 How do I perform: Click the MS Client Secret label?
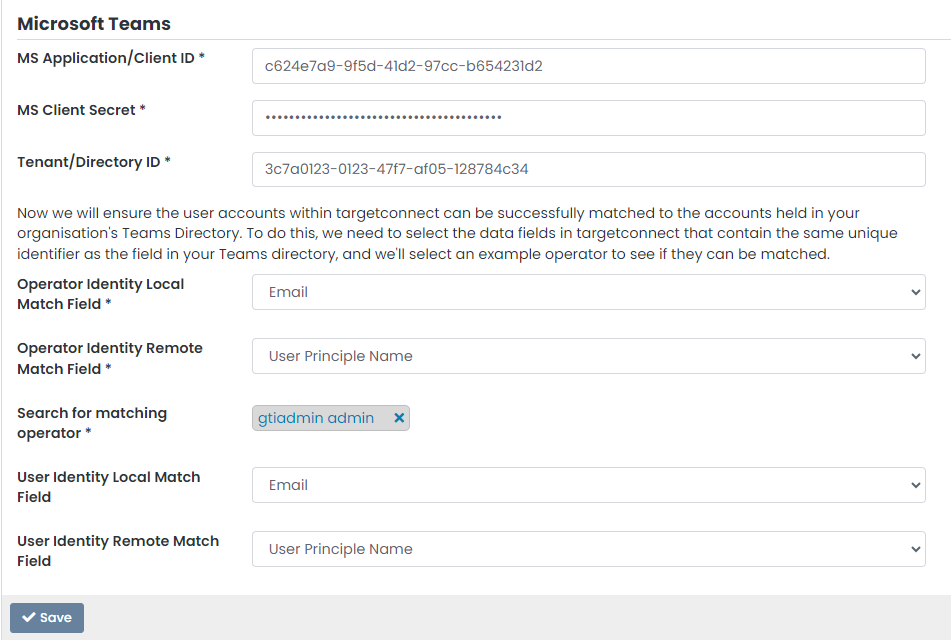tap(81, 110)
